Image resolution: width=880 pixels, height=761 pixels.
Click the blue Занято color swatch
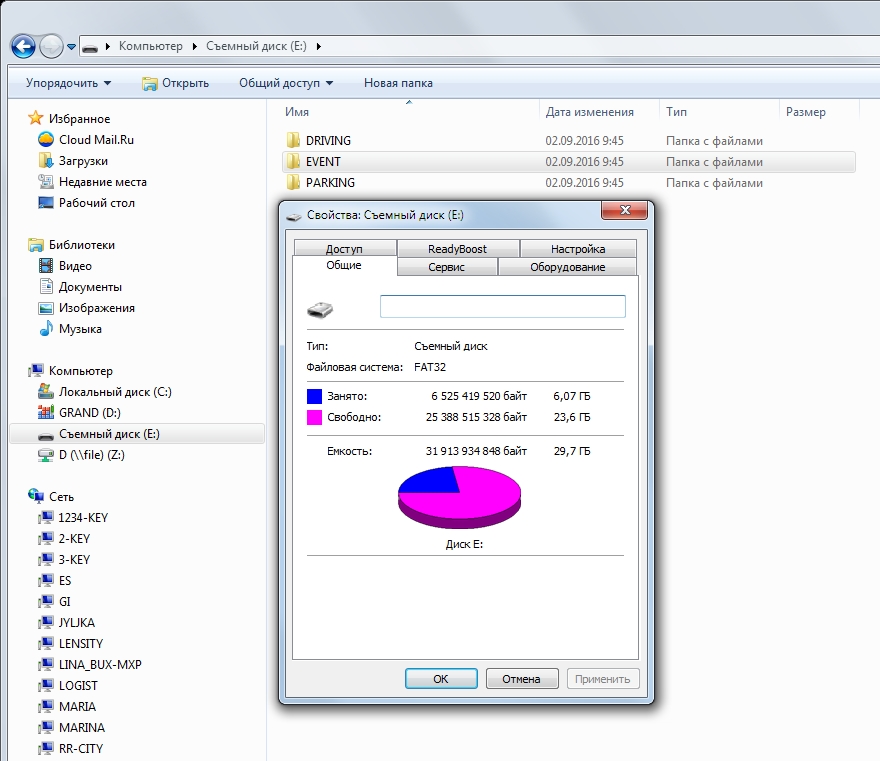315,396
